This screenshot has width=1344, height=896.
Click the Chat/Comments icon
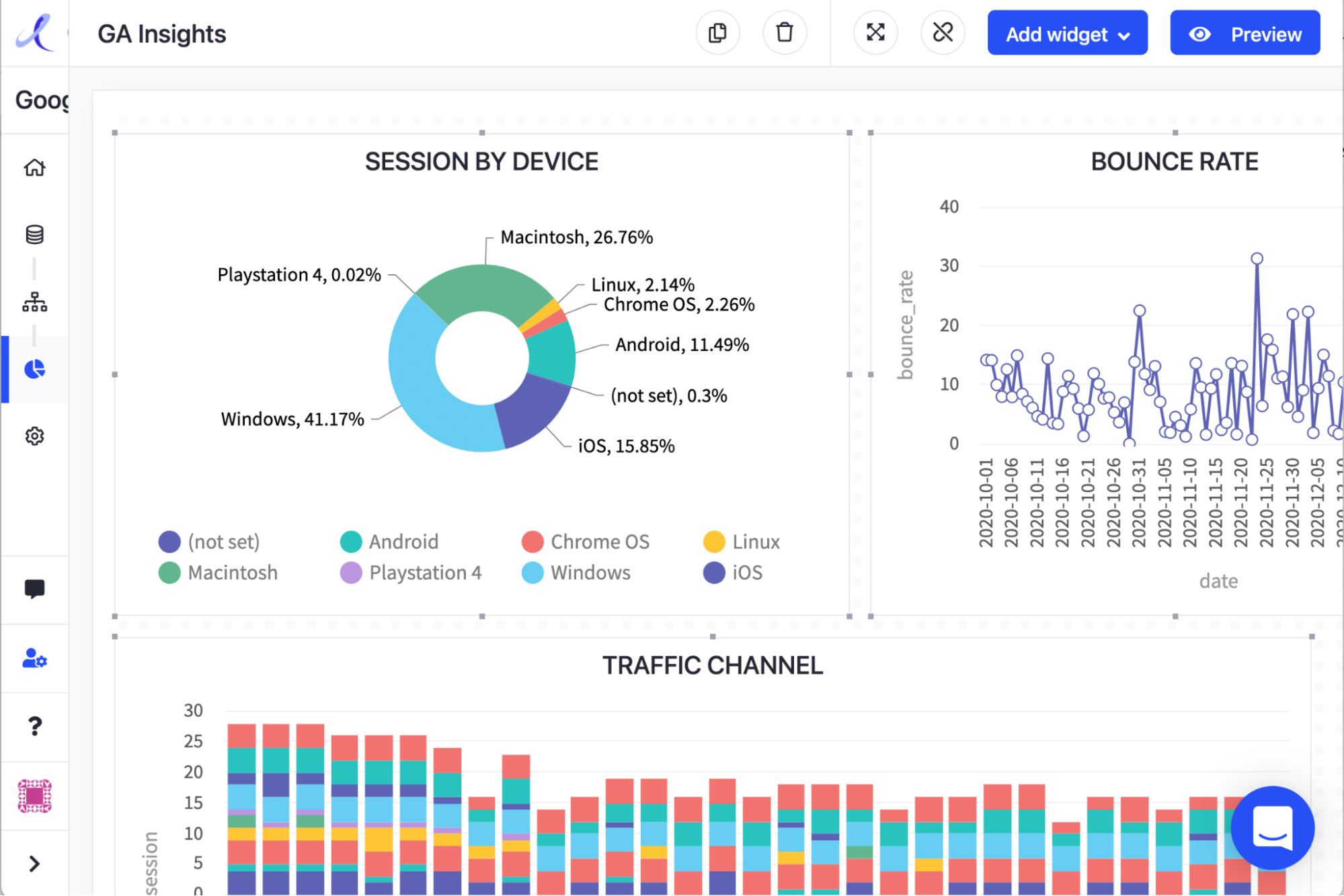coord(34,589)
